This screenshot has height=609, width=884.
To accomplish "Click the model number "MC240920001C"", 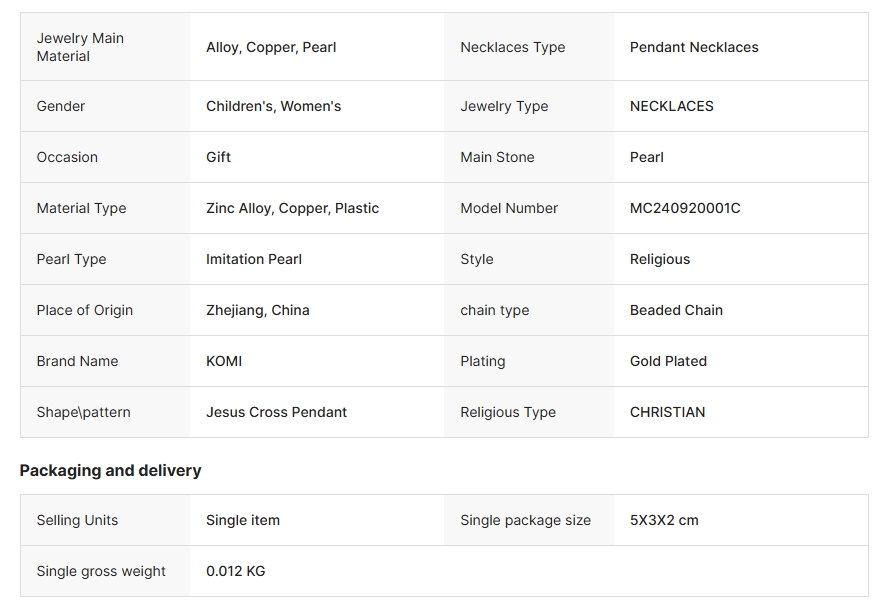I will click(685, 208).
